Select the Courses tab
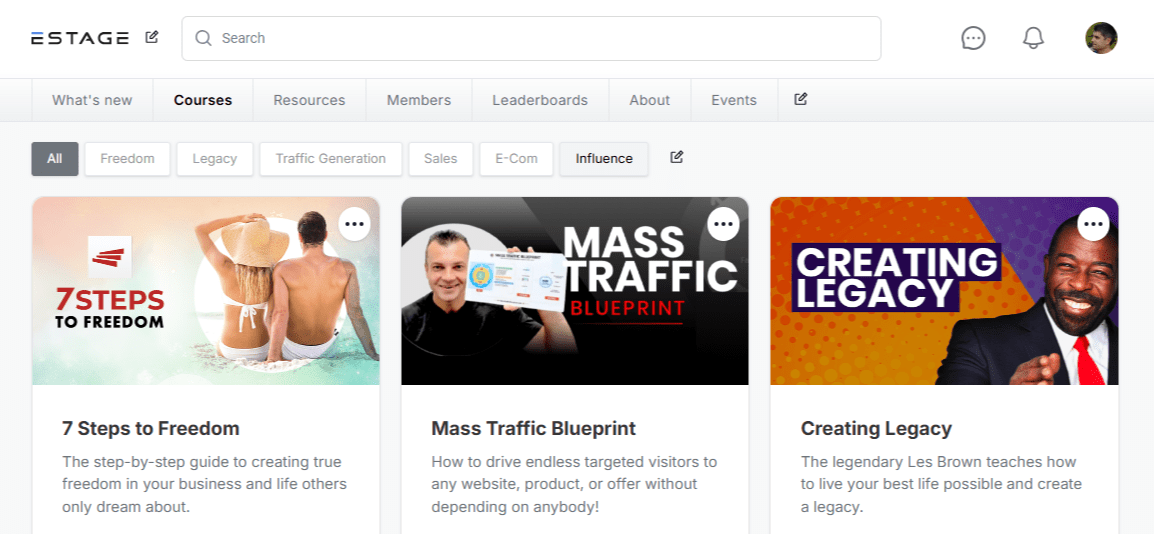1155x534 pixels. 203,100
